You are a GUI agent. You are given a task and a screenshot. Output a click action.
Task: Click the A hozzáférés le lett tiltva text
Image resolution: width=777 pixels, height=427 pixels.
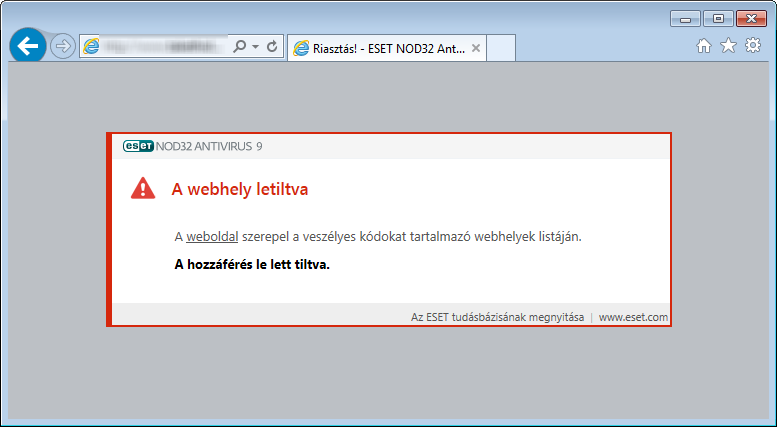[x=252, y=265]
